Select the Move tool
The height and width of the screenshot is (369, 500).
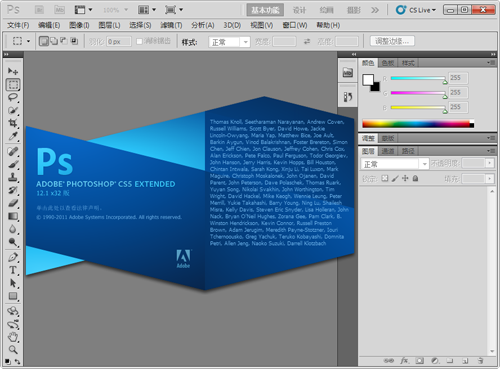(x=13, y=71)
